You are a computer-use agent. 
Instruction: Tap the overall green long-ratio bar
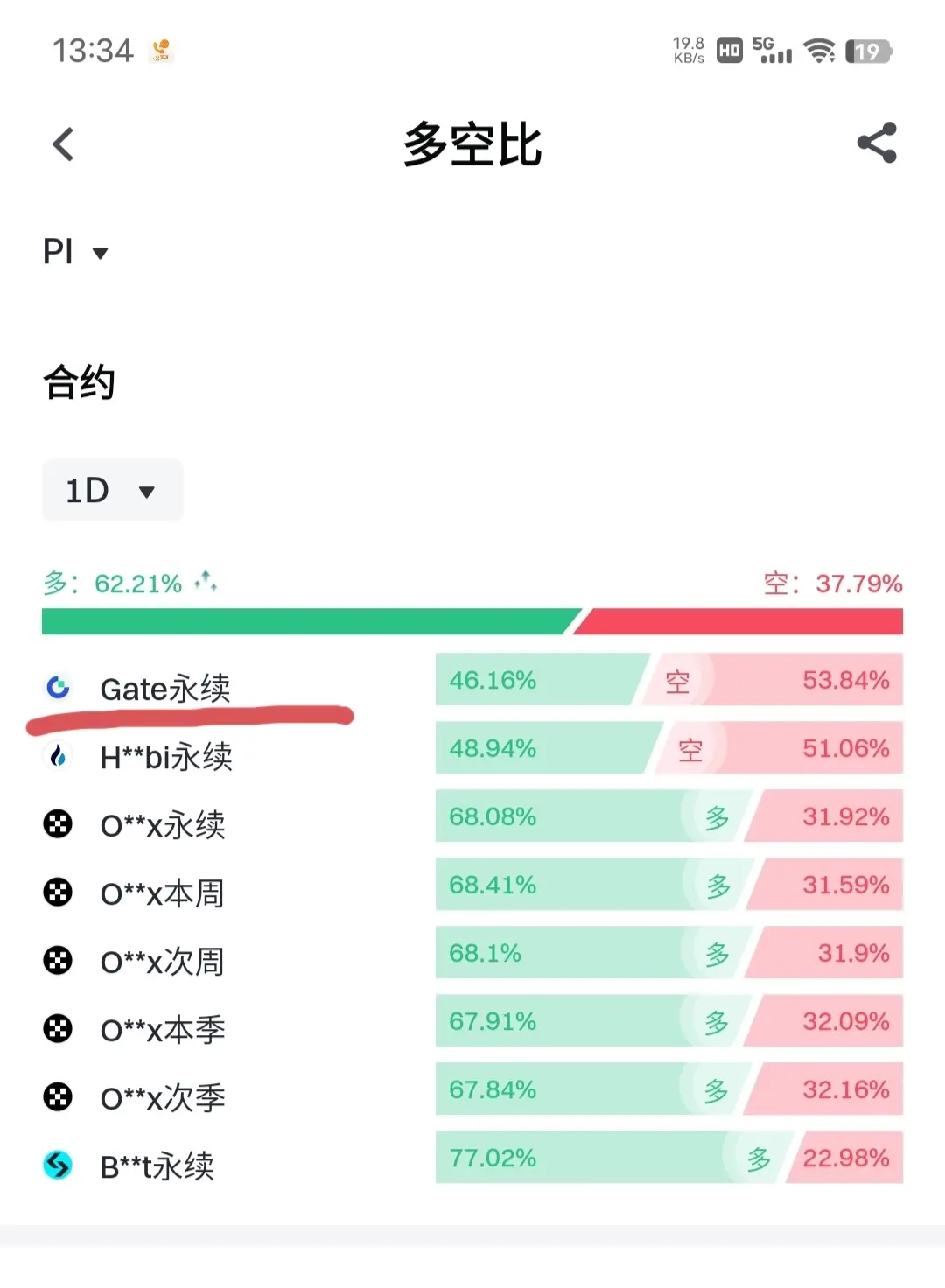[306, 621]
